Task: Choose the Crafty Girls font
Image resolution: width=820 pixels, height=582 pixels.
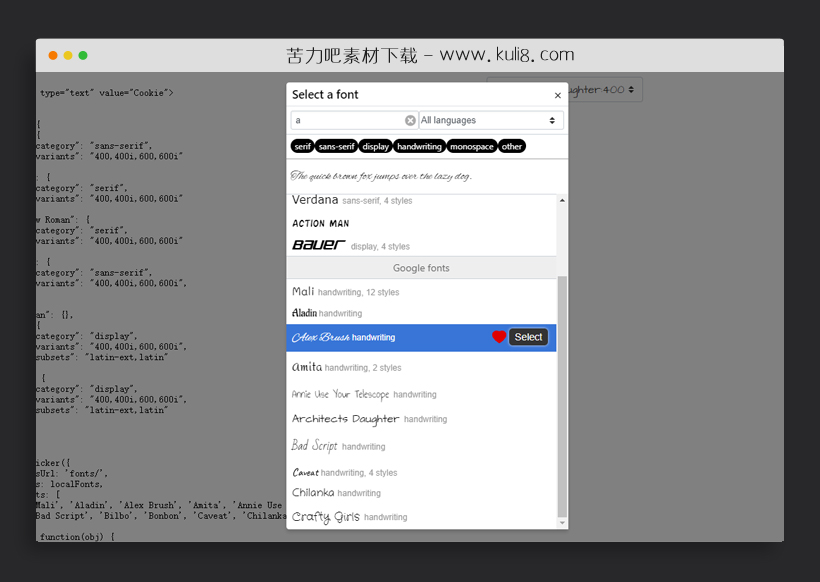Action: coord(325,517)
